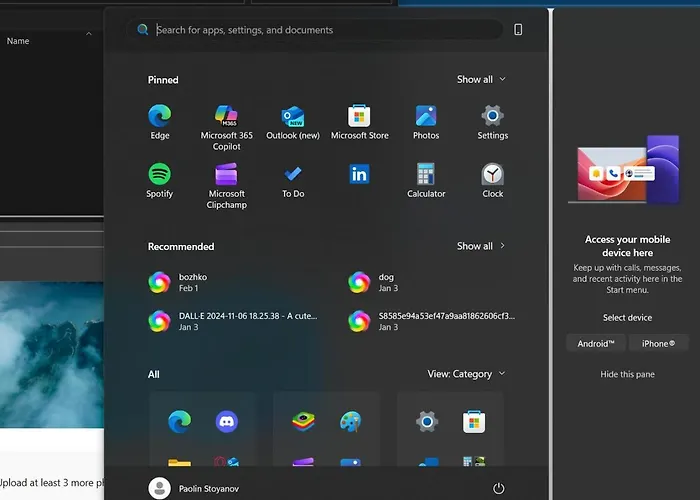Show all recommended items
This screenshot has height=500, width=700.
click(x=481, y=246)
